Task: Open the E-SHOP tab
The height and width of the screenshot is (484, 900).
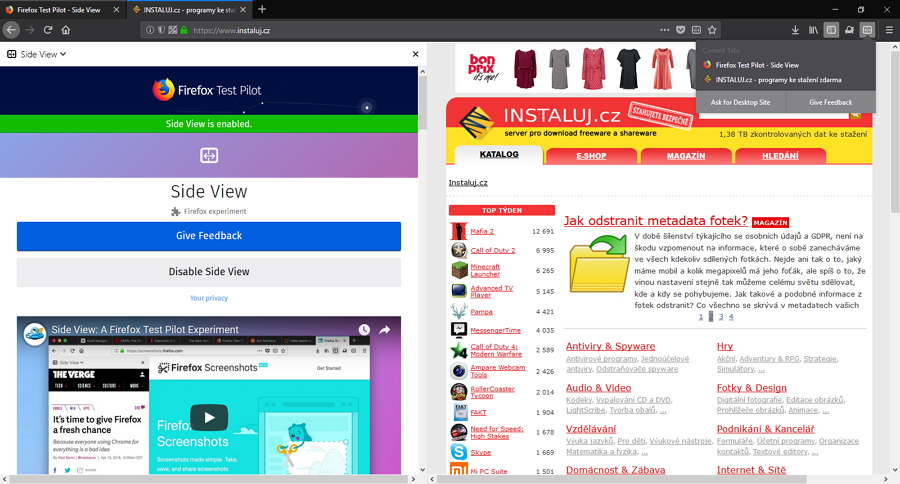Action: click(x=591, y=156)
